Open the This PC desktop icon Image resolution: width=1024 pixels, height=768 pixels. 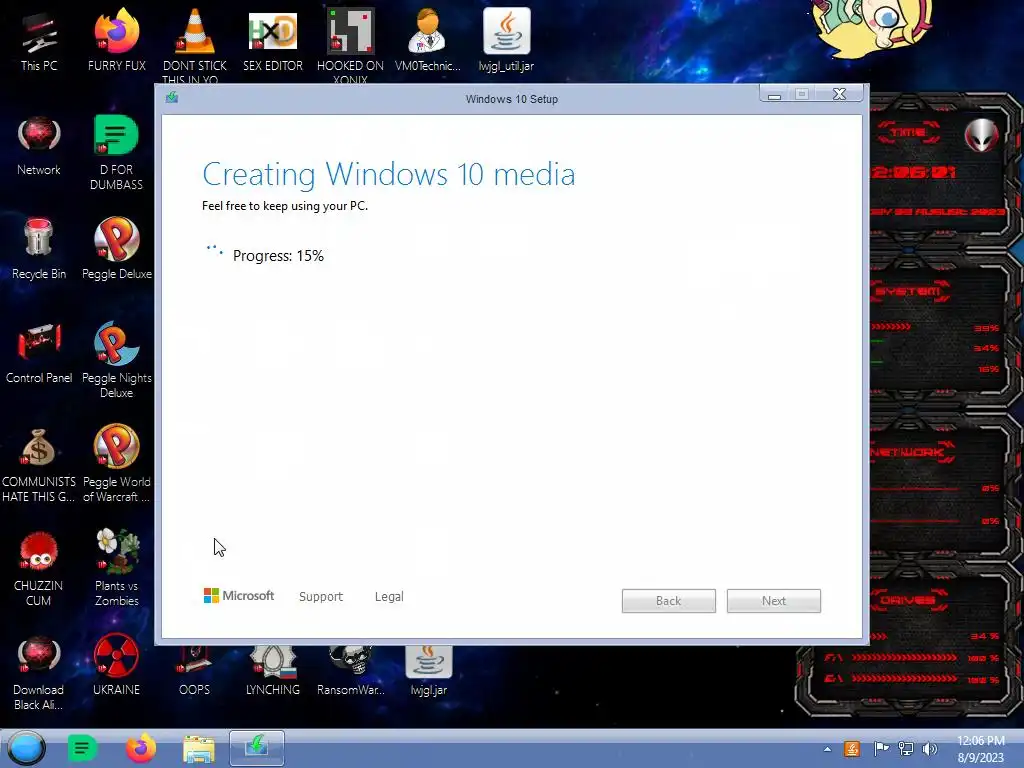point(39,42)
